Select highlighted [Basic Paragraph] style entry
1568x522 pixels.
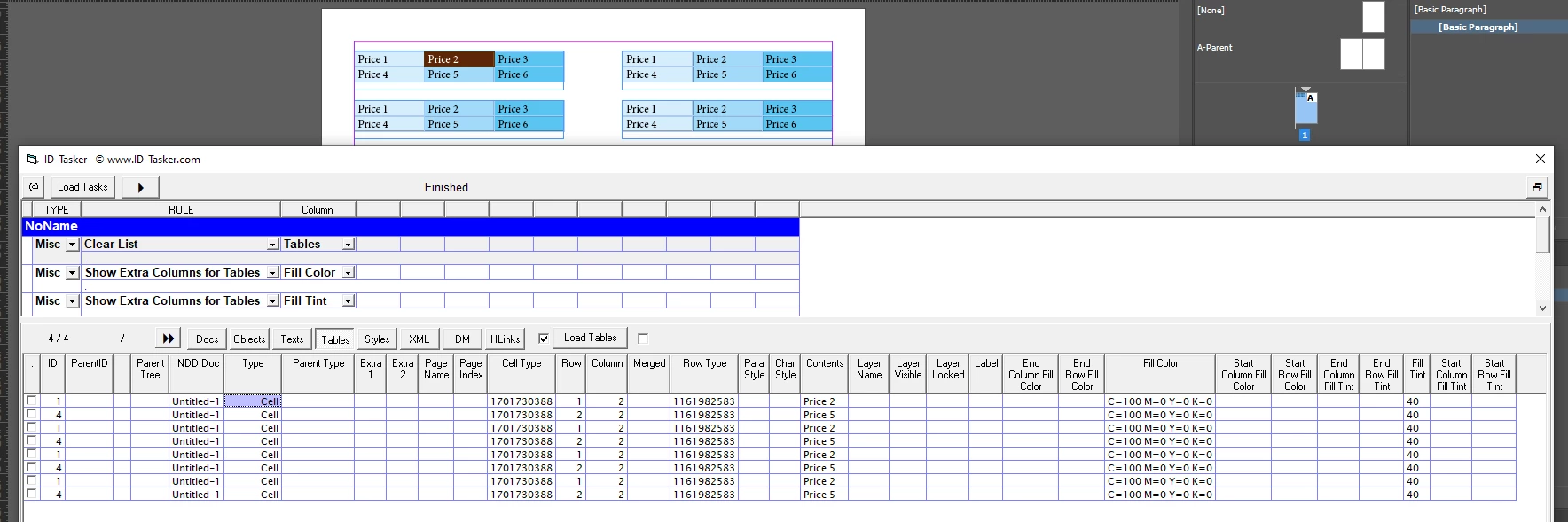tap(1478, 27)
